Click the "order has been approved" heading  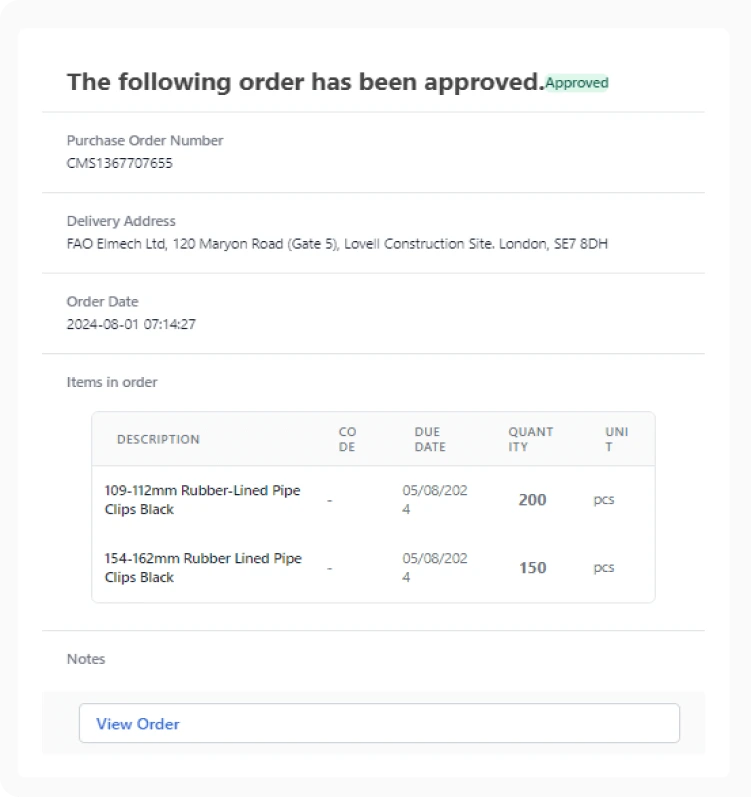pyautogui.click(x=304, y=82)
